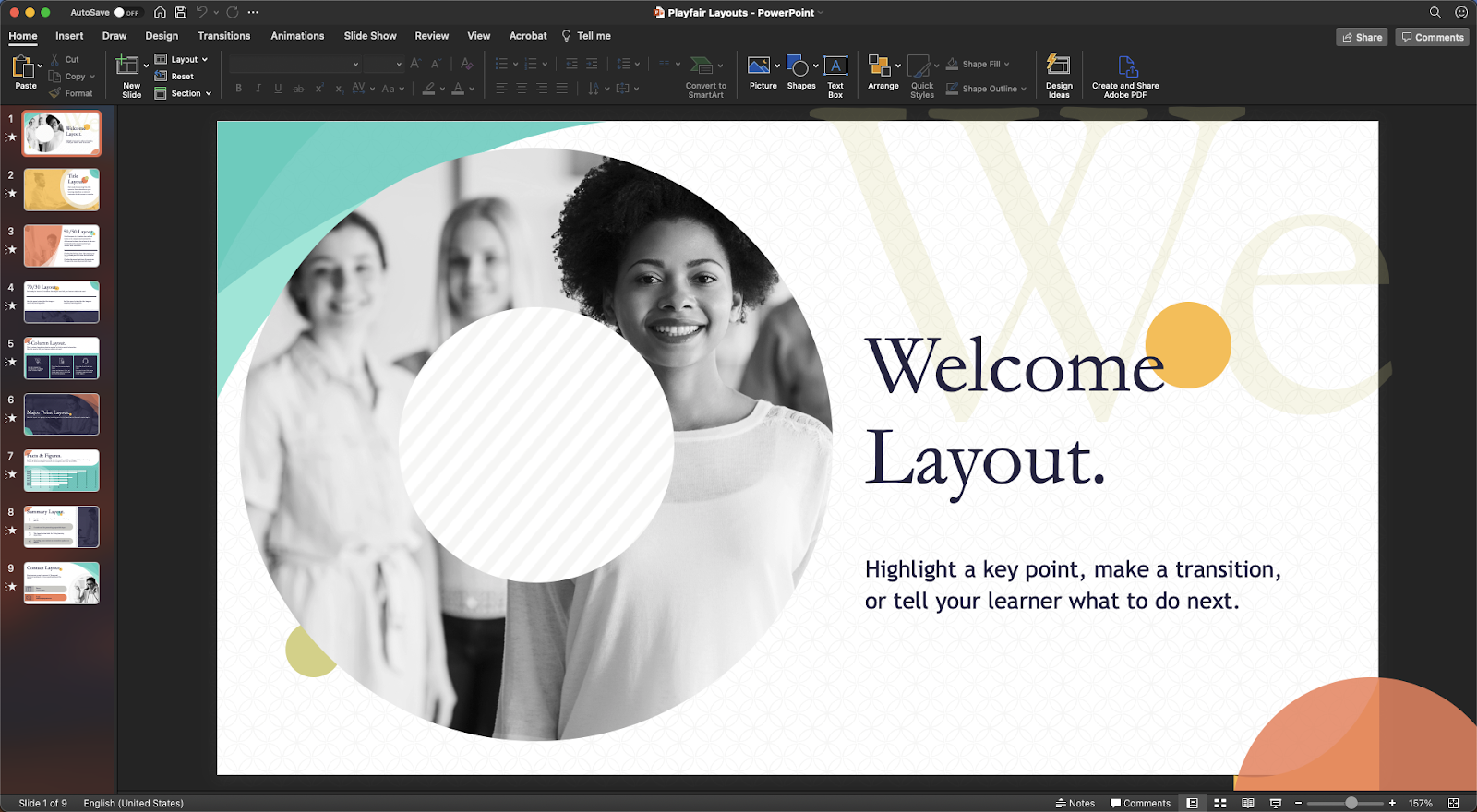Click the Cut scissors icon
The image size is (1477, 812).
[55, 59]
